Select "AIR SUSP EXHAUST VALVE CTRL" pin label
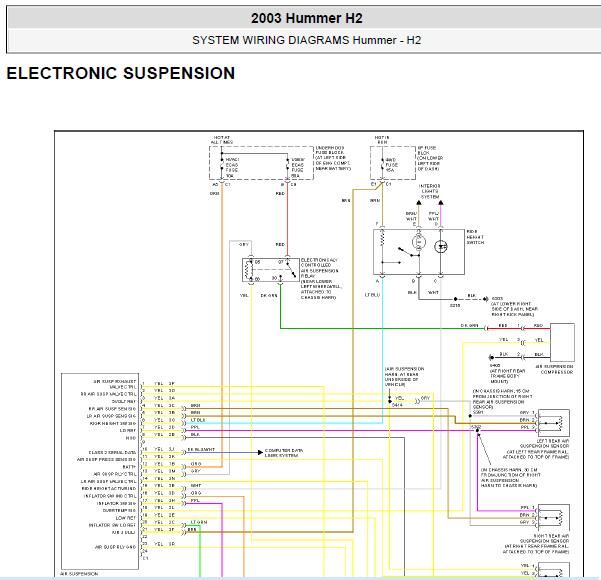 115,384
